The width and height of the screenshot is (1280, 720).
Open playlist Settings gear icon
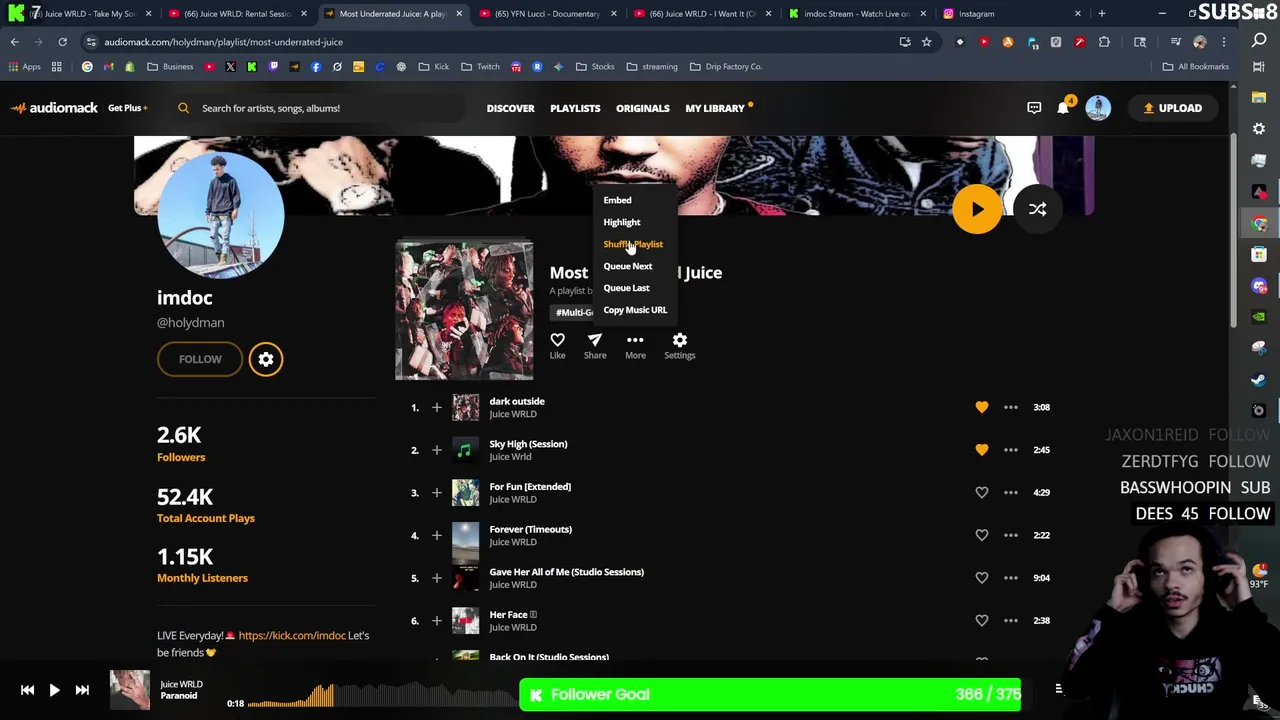679,345
